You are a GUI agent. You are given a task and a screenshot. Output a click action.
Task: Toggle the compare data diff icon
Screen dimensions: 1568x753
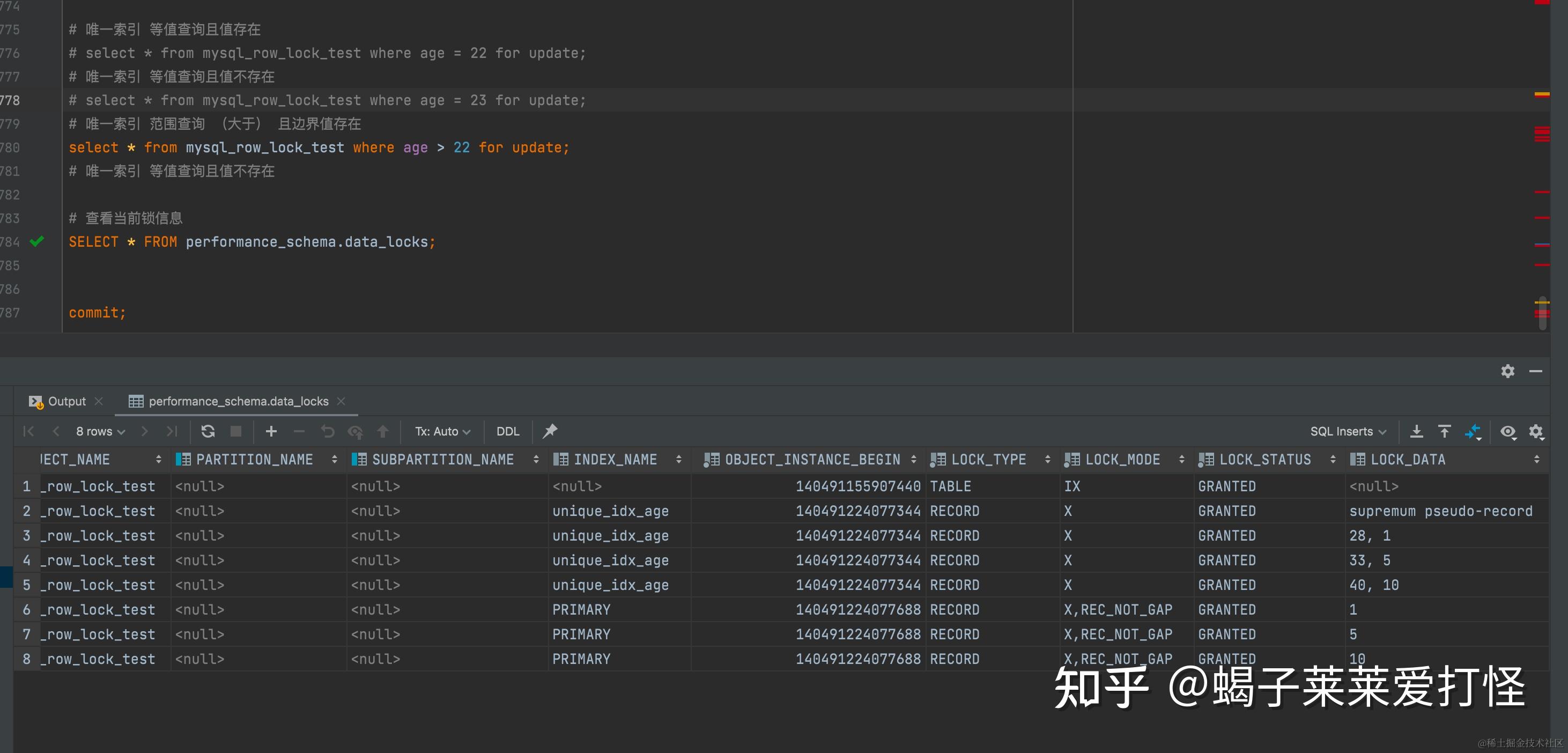pyautogui.click(x=1474, y=432)
